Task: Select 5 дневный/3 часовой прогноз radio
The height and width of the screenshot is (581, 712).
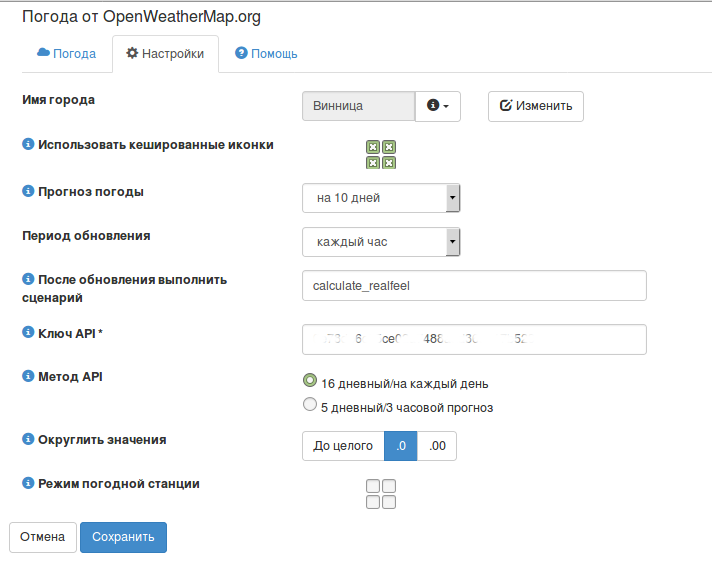Action: pos(310,404)
